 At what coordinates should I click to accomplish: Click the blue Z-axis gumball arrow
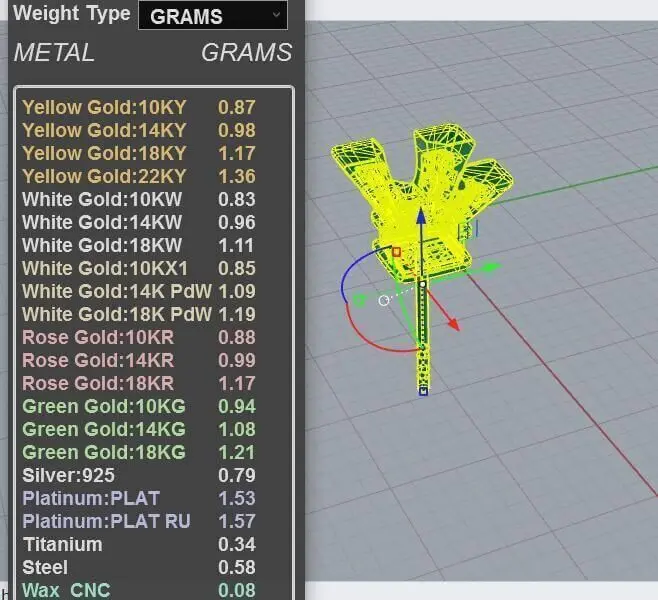click(421, 217)
